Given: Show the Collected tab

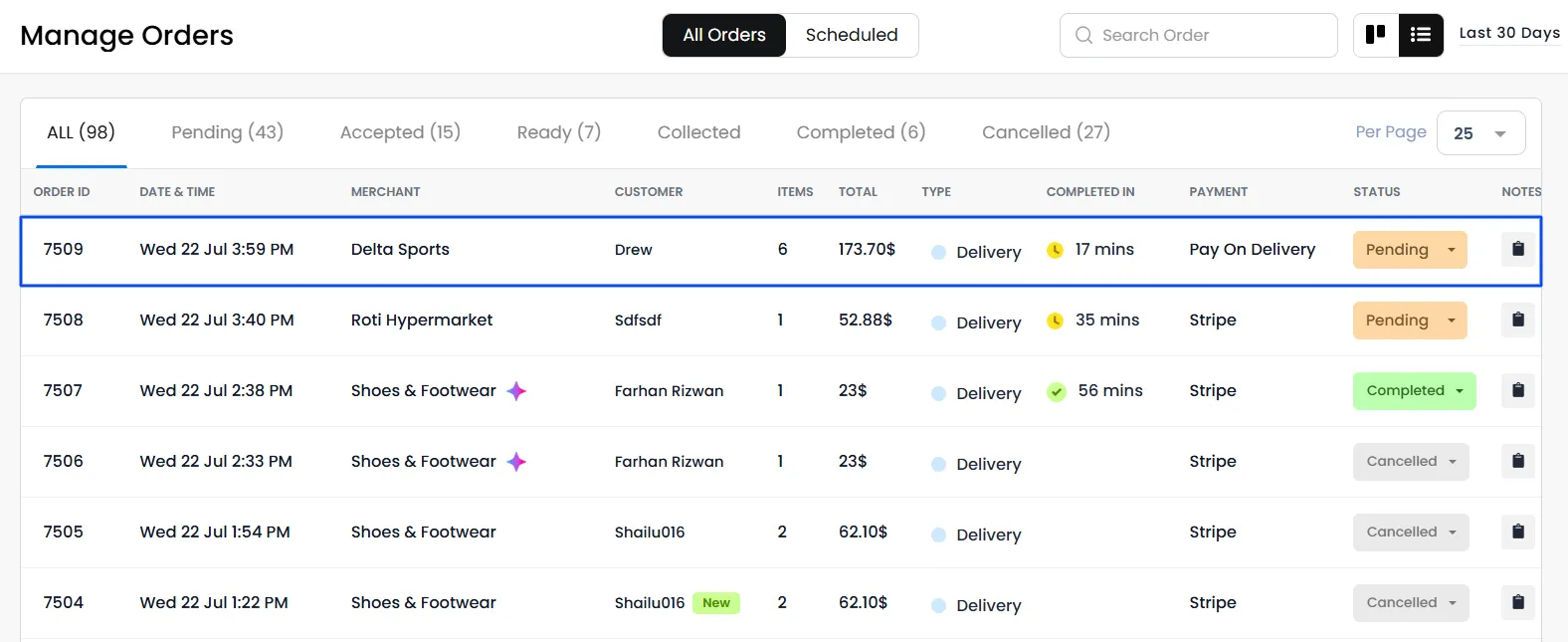Looking at the screenshot, I should (699, 132).
